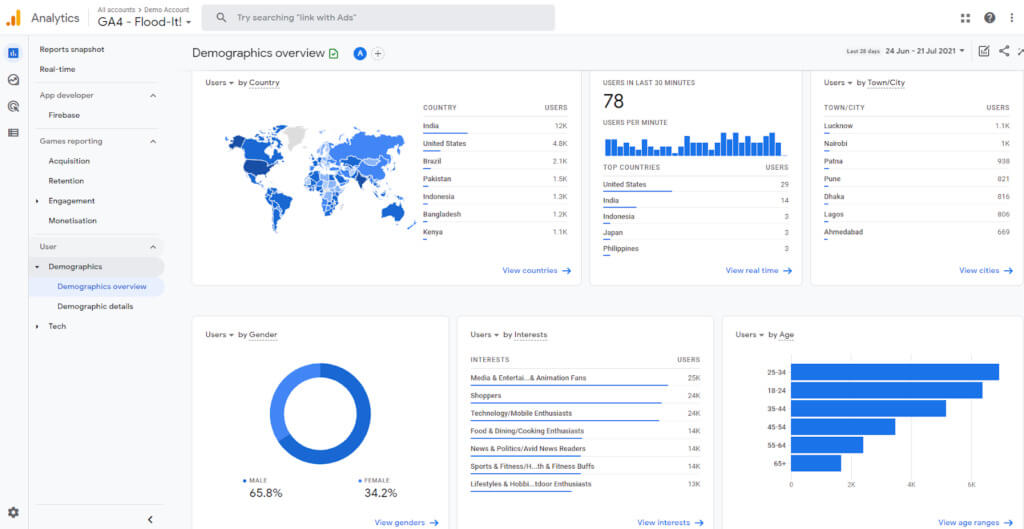Viewport: 1024px width, 529px height.
Task: Click the View countries link
Action: (x=536, y=270)
